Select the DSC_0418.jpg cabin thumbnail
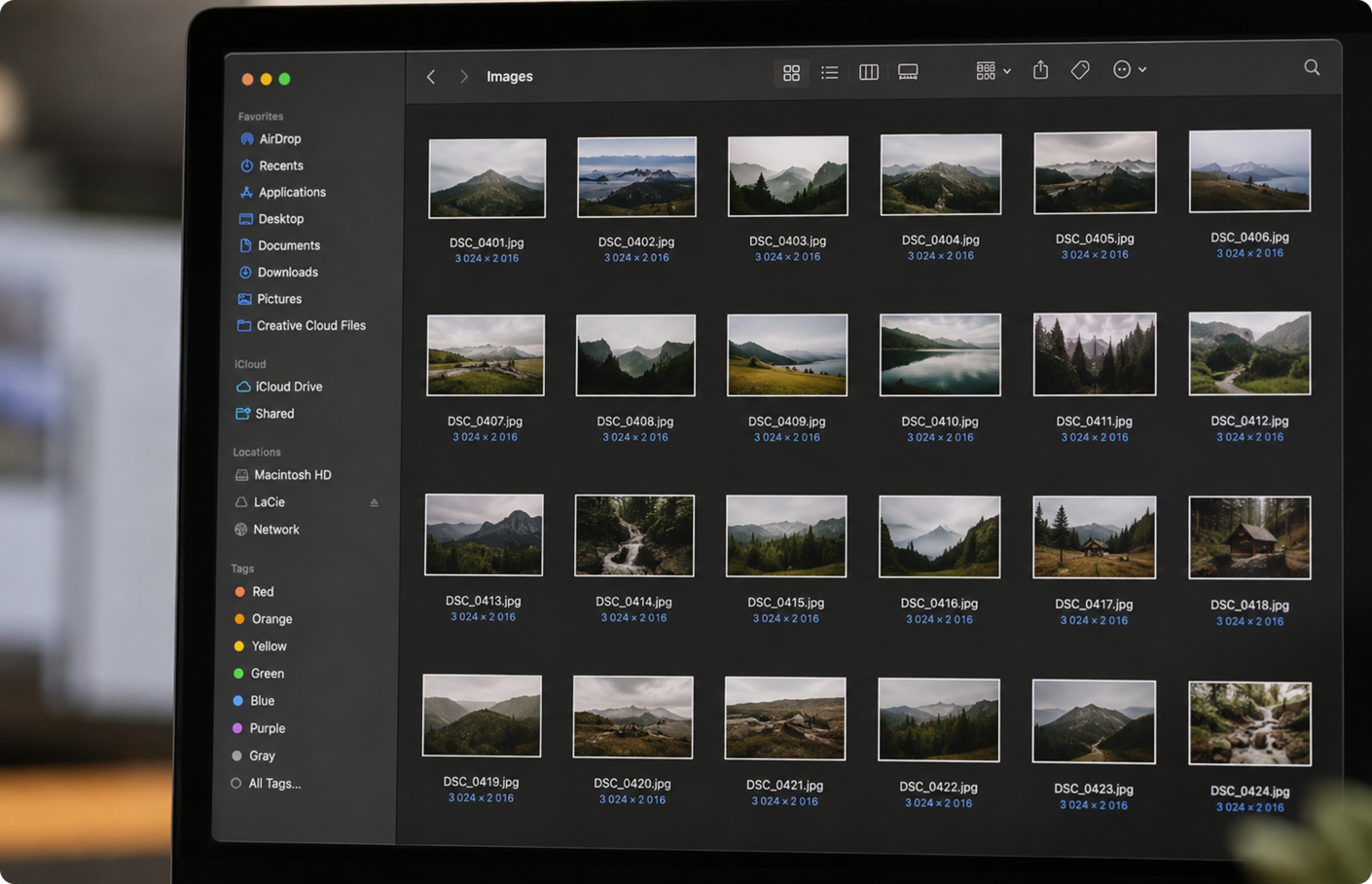 pos(1249,538)
